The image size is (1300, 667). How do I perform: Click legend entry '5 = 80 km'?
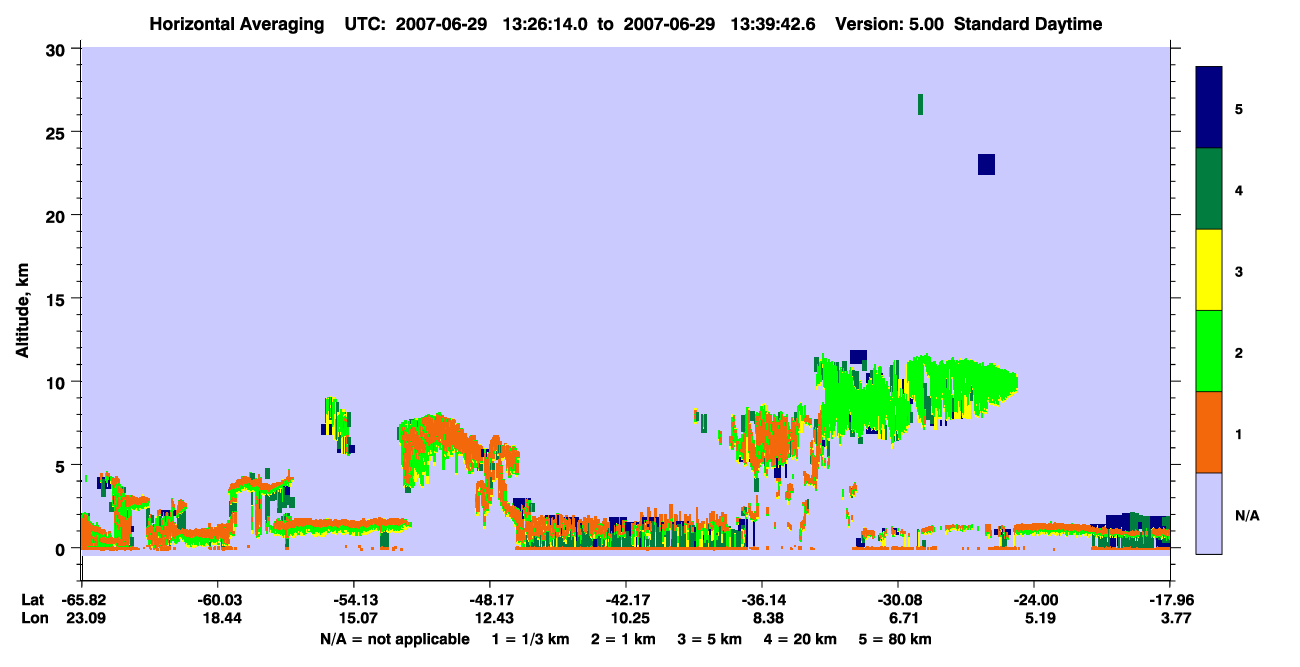coord(896,639)
